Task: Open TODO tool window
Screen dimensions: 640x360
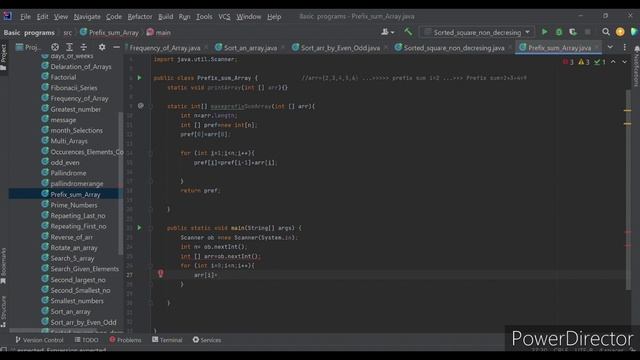Action: (x=87, y=340)
